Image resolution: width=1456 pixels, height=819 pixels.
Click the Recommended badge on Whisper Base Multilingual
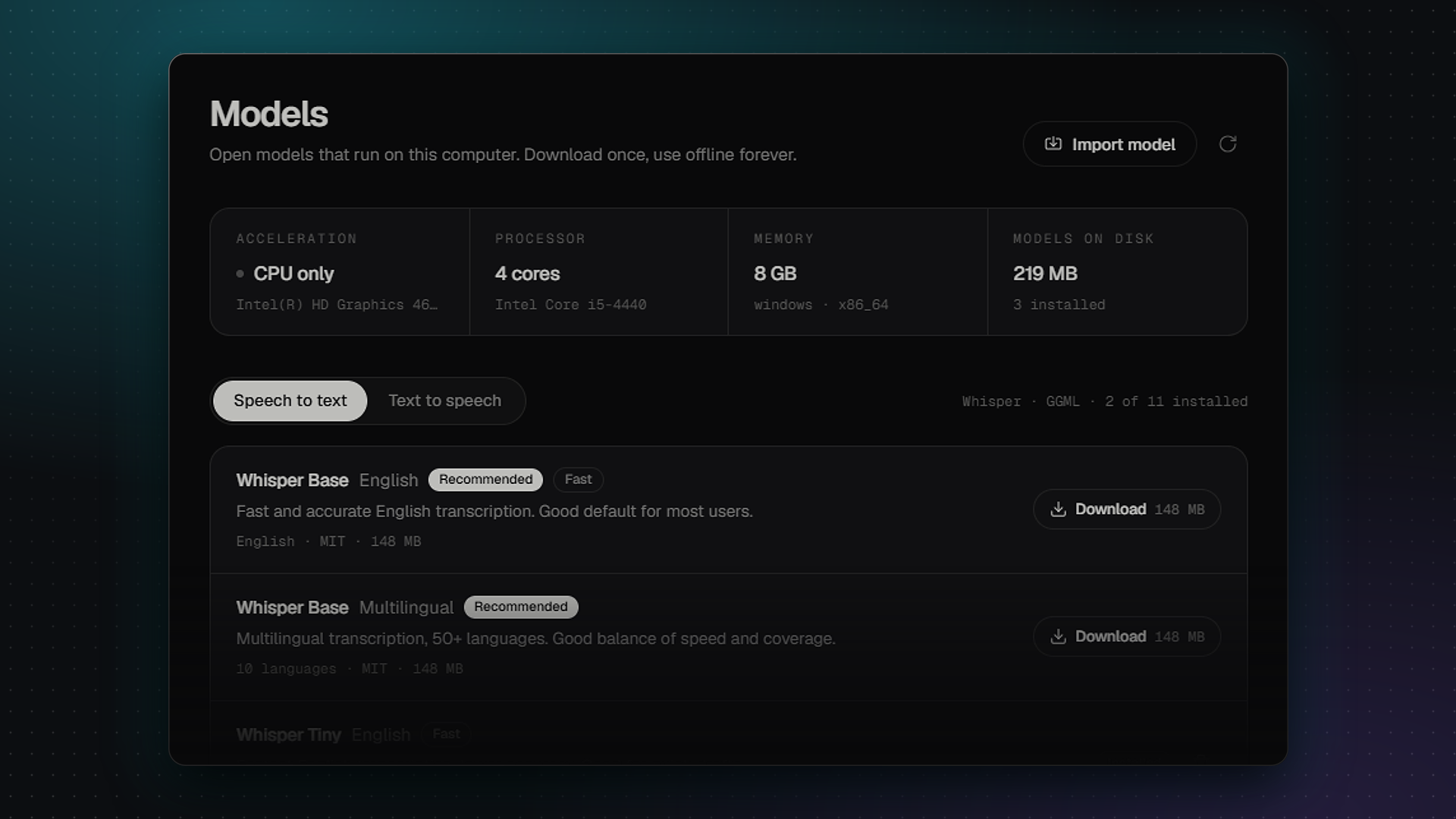[521, 607]
